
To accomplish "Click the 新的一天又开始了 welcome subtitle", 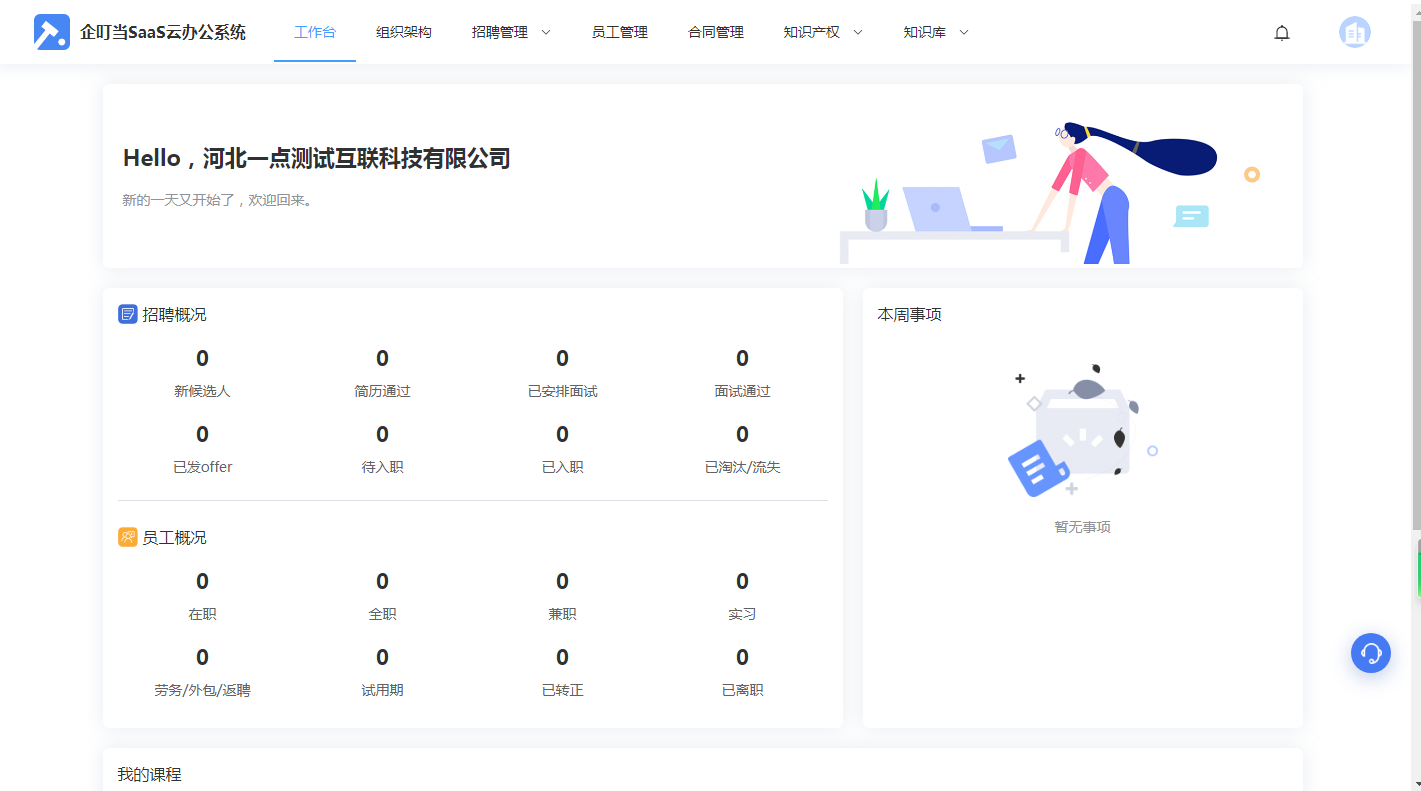I will tap(219, 200).
